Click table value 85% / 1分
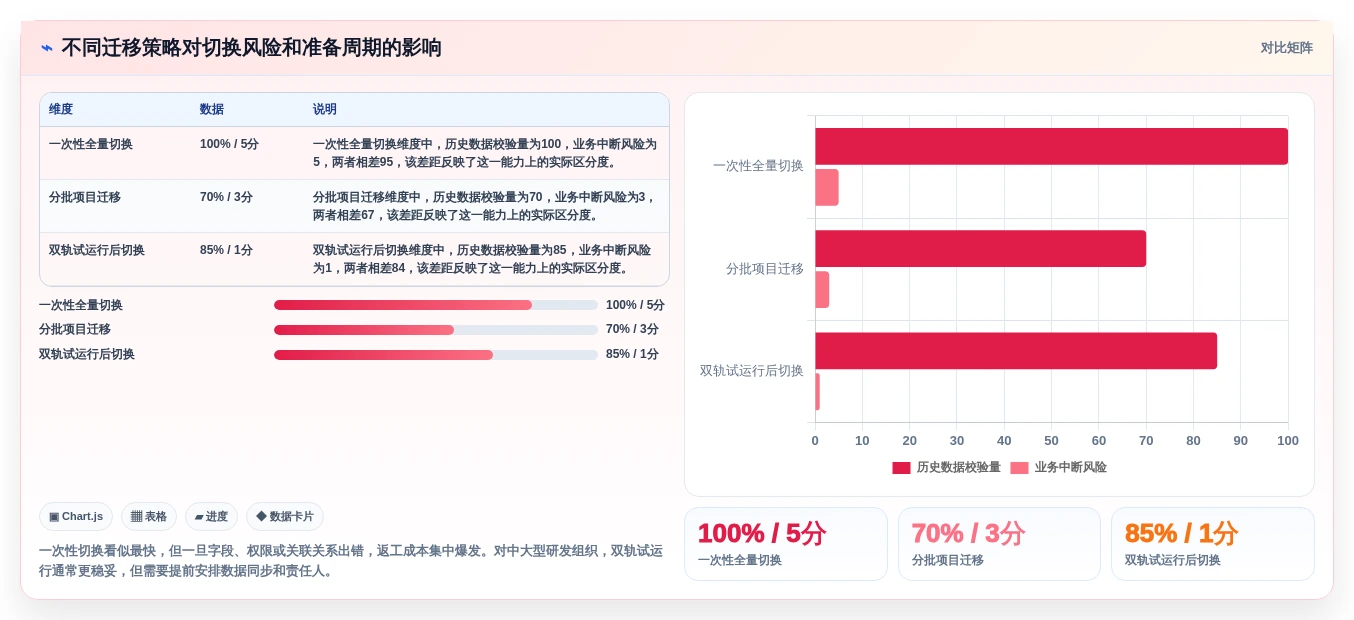1354x620 pixels. 226,250
